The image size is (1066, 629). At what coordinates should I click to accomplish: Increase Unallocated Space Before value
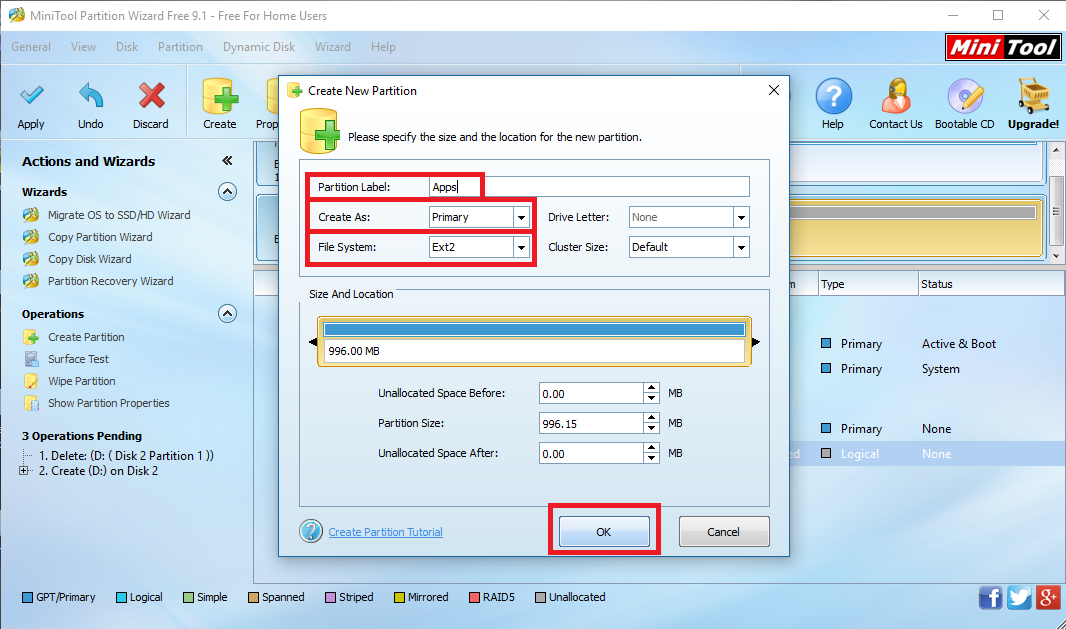point(651,388)
